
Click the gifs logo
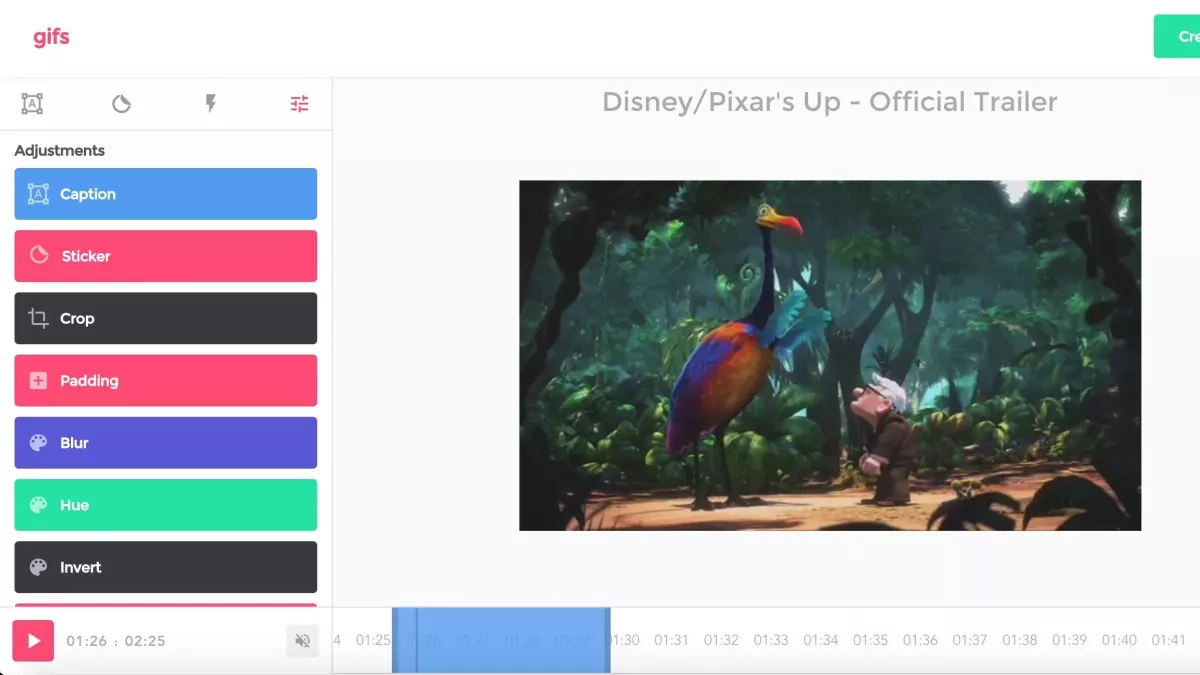51,37
